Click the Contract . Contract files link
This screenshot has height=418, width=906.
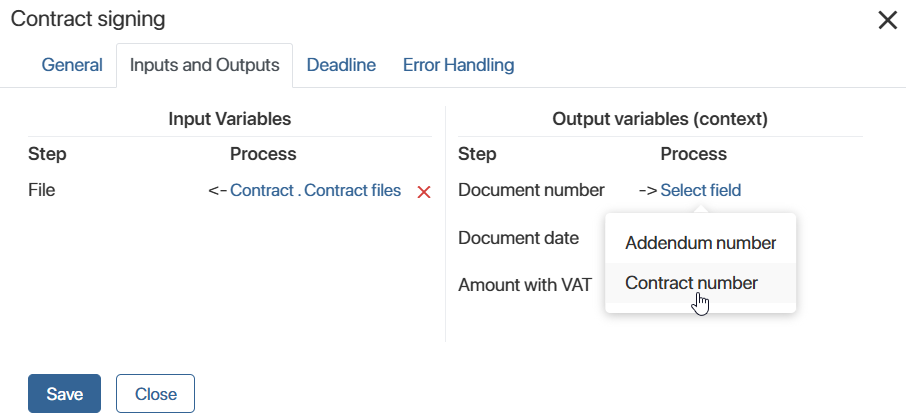coord(315,190)
